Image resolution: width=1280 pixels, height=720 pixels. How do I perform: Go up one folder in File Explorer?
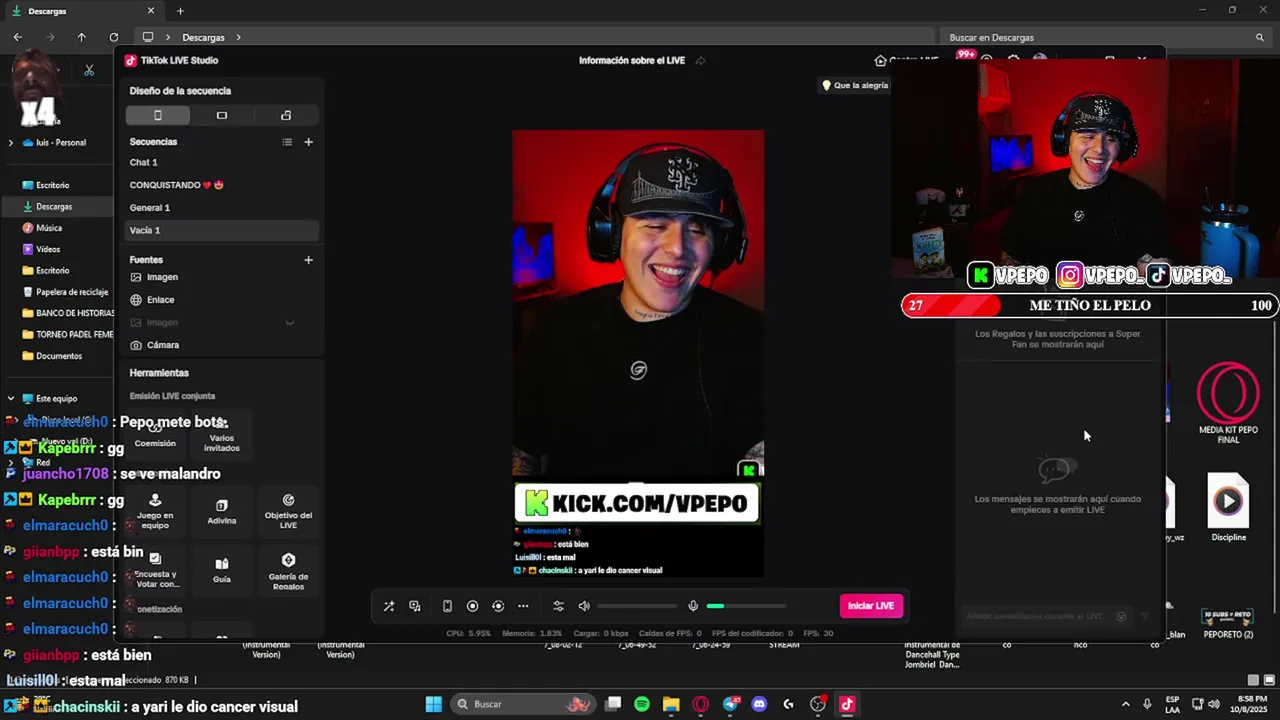(x=82, y=37)
